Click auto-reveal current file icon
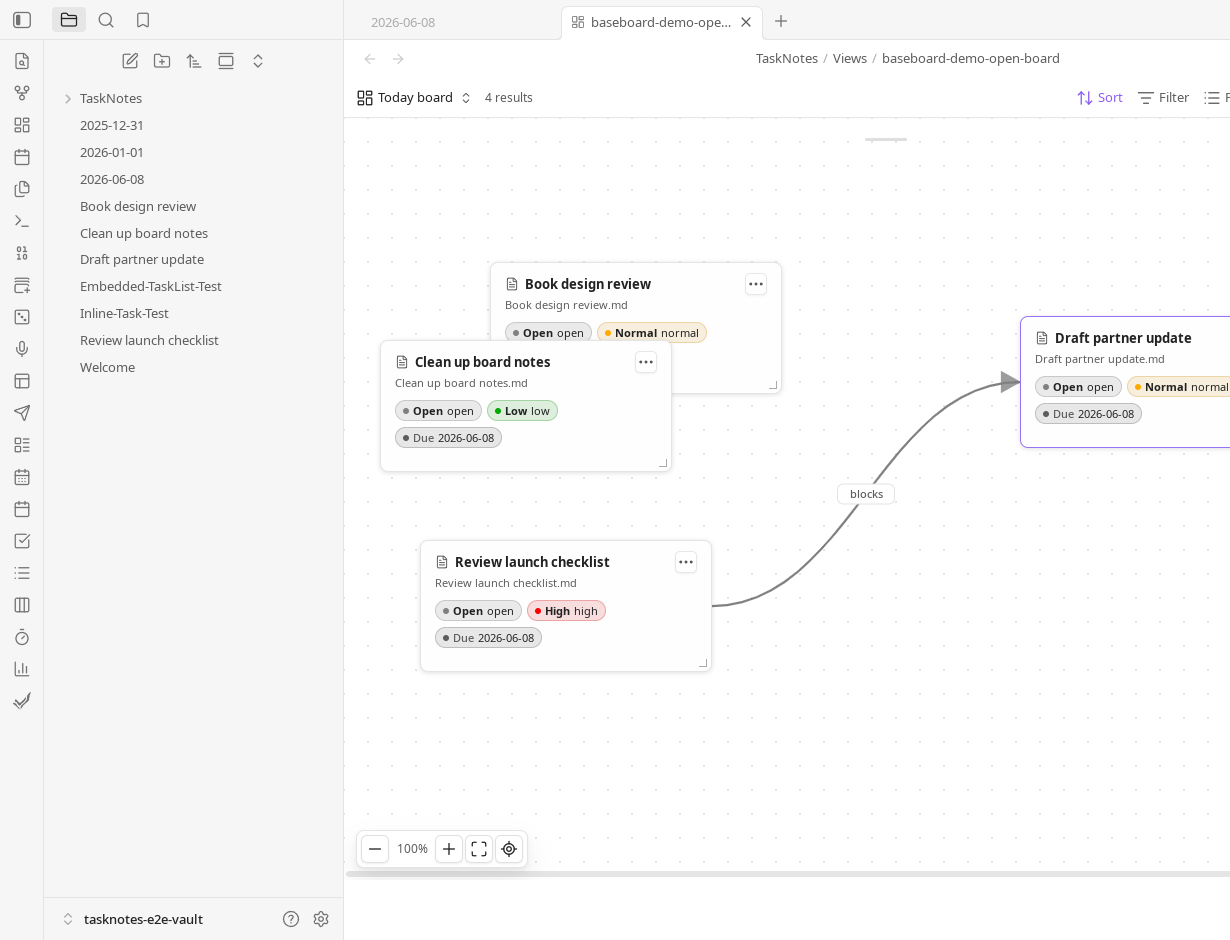 click(226, 61)
